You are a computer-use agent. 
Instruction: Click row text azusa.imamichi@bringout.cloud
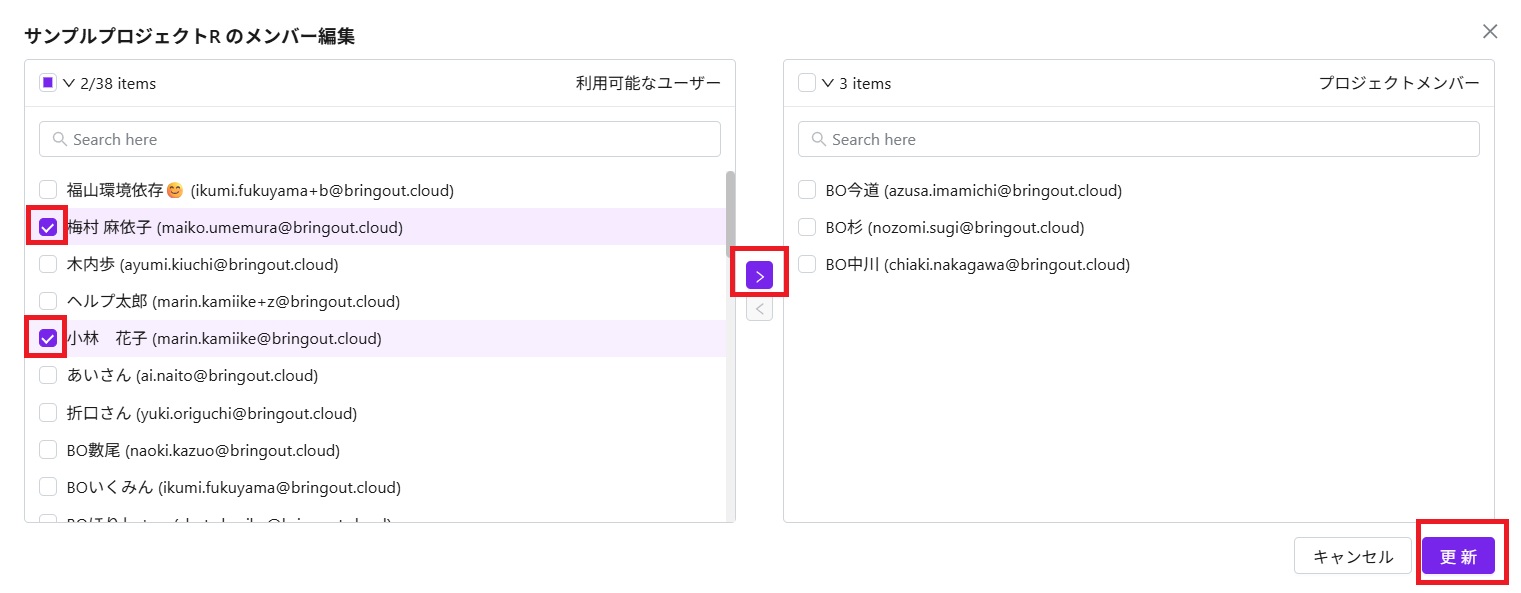tap(1003, 190)
